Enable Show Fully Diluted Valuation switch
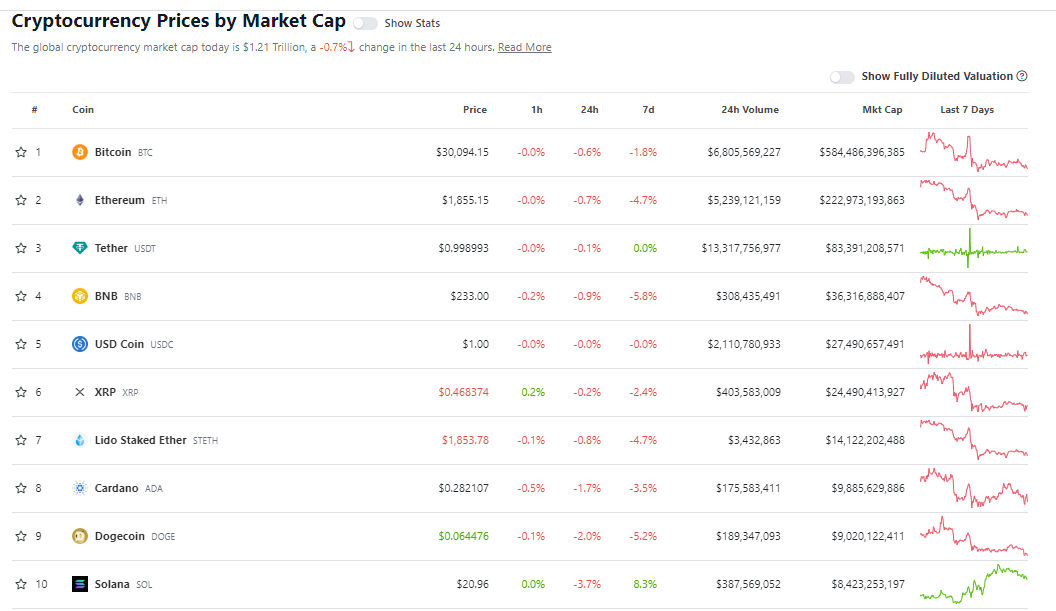1056x611 pixels. tap(842, 76)
